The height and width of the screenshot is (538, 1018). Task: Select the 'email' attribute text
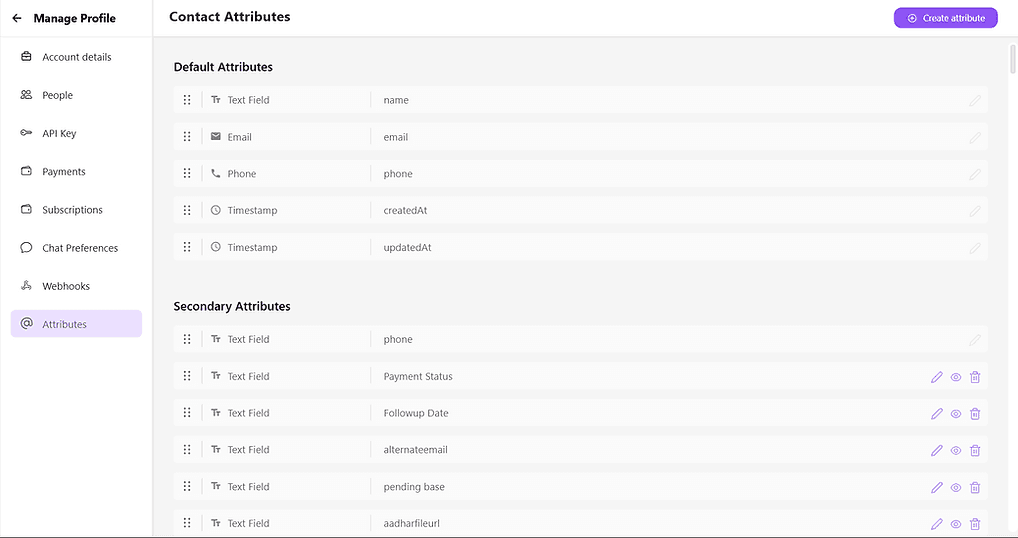click(395, 137)
